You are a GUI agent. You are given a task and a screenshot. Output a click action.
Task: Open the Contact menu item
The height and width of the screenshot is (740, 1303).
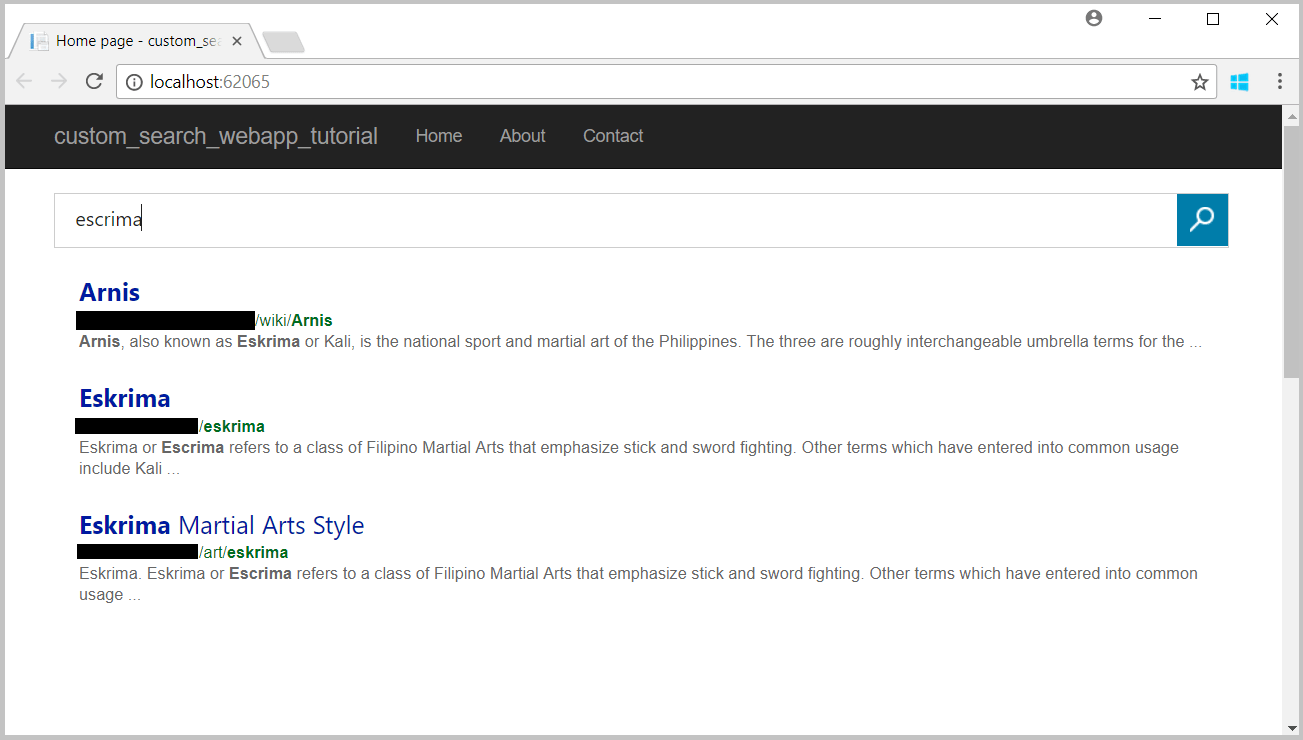613,136
